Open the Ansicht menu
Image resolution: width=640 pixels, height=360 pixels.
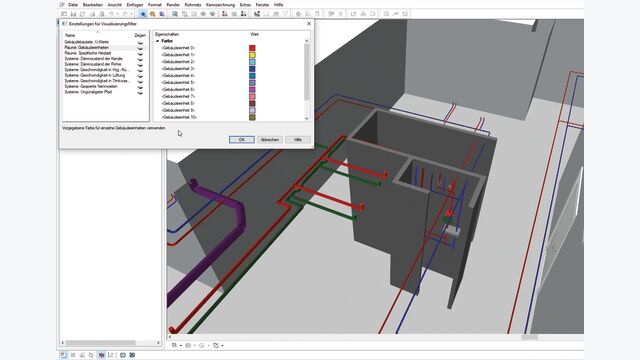click(115, 5)
